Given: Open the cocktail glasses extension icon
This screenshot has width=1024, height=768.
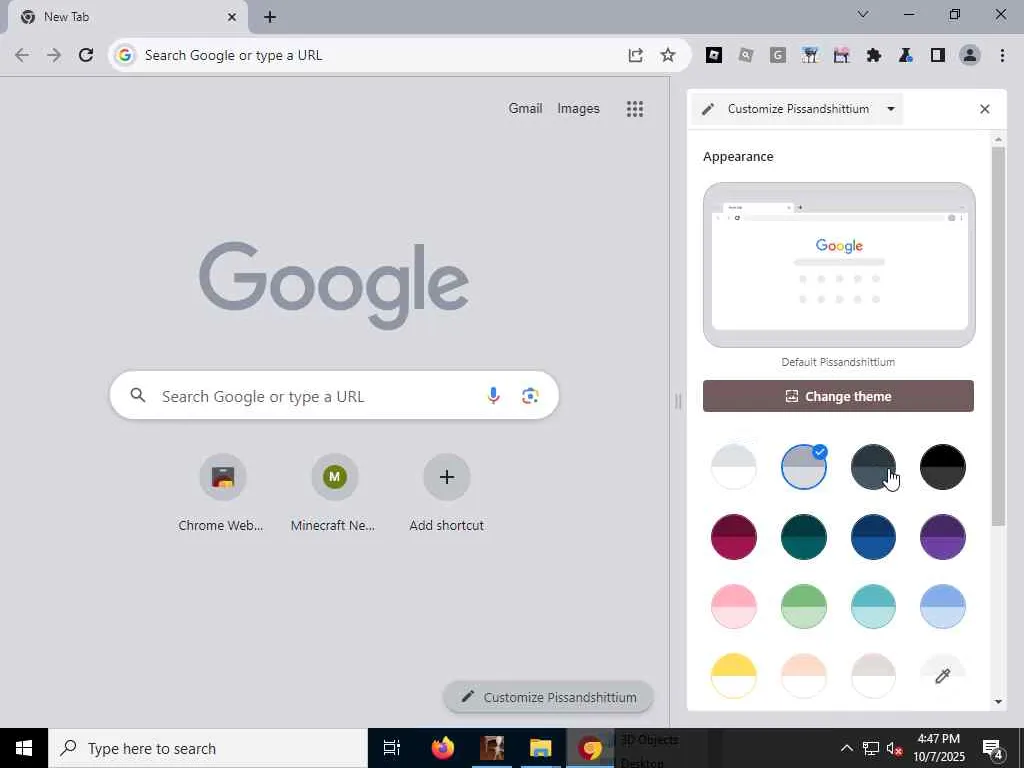Looking at the screenshot, I should 810,56.
